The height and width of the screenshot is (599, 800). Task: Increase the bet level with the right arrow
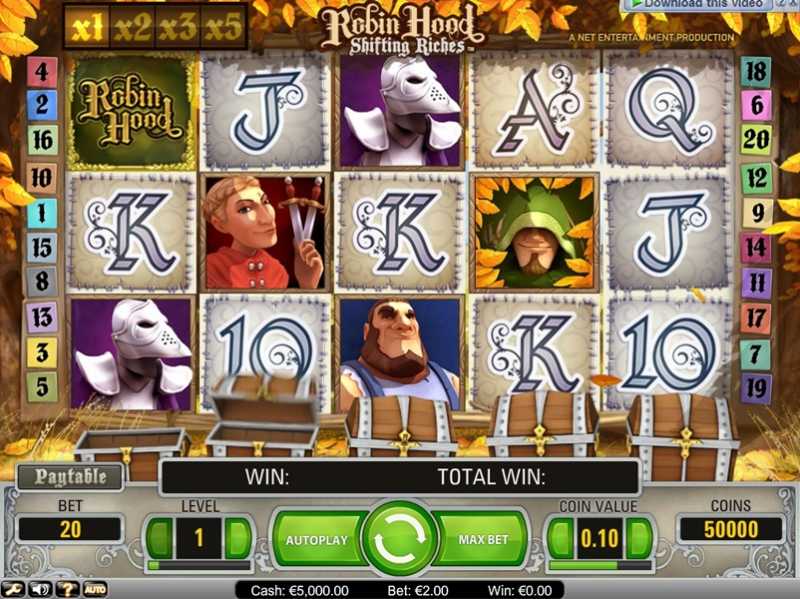pyautogui.click(x=238, y=538)
